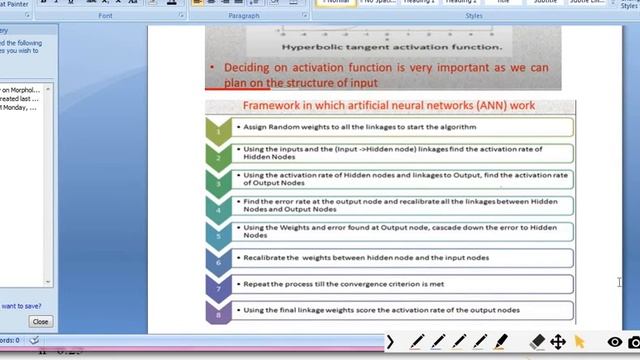Apply the Subtitle style

coord(545,3)
